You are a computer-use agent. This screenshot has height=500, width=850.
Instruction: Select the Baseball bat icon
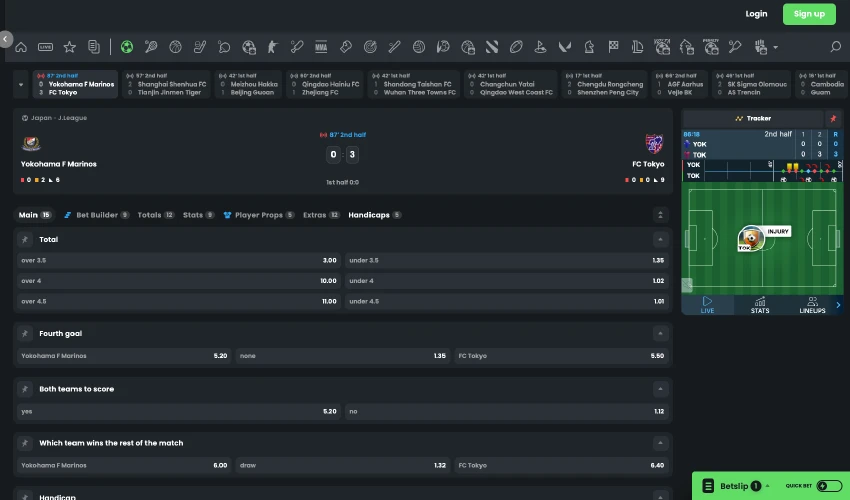tap(394, 47)
